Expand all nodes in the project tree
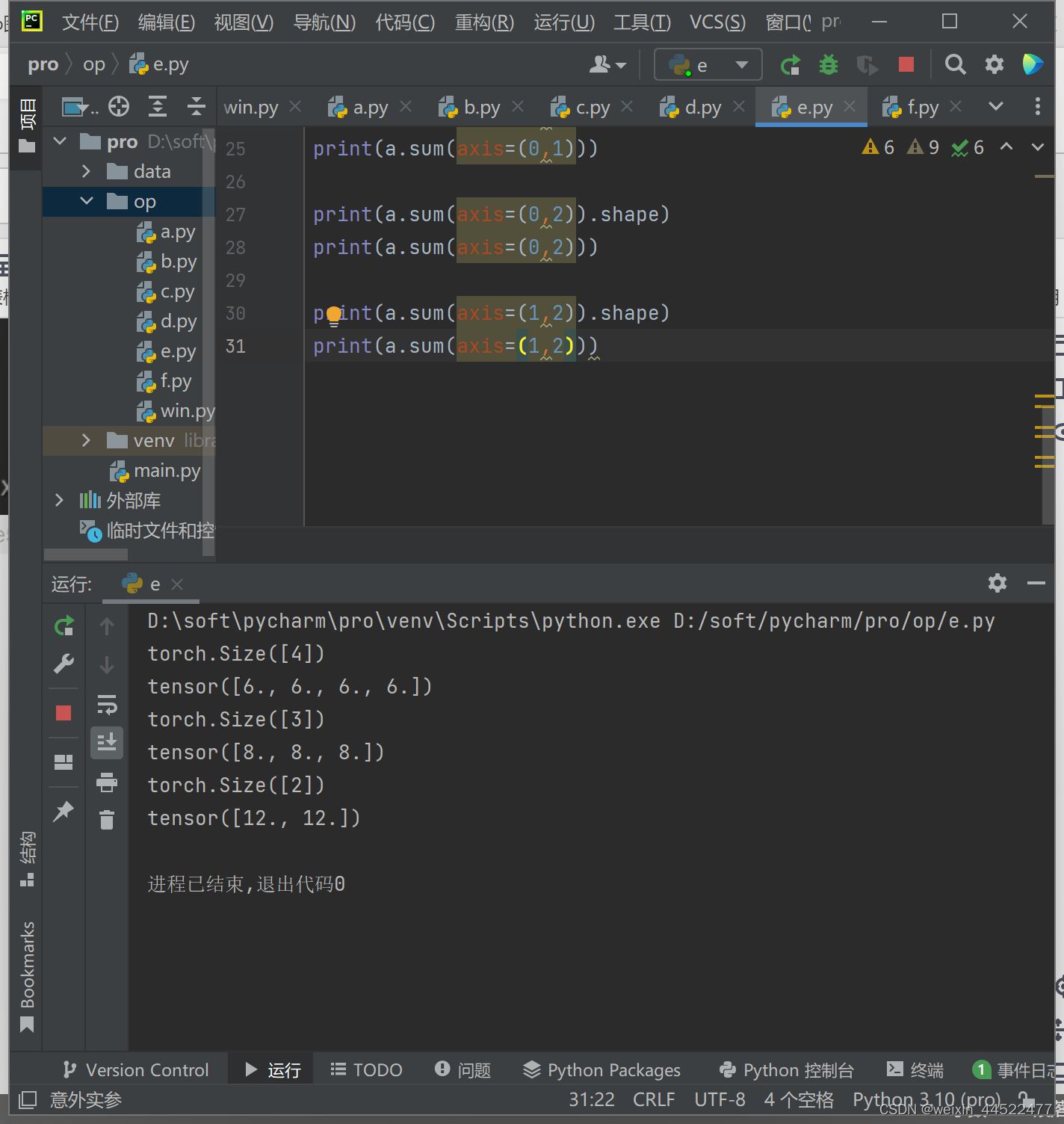 pyautogui.click(x=157, y=107)
